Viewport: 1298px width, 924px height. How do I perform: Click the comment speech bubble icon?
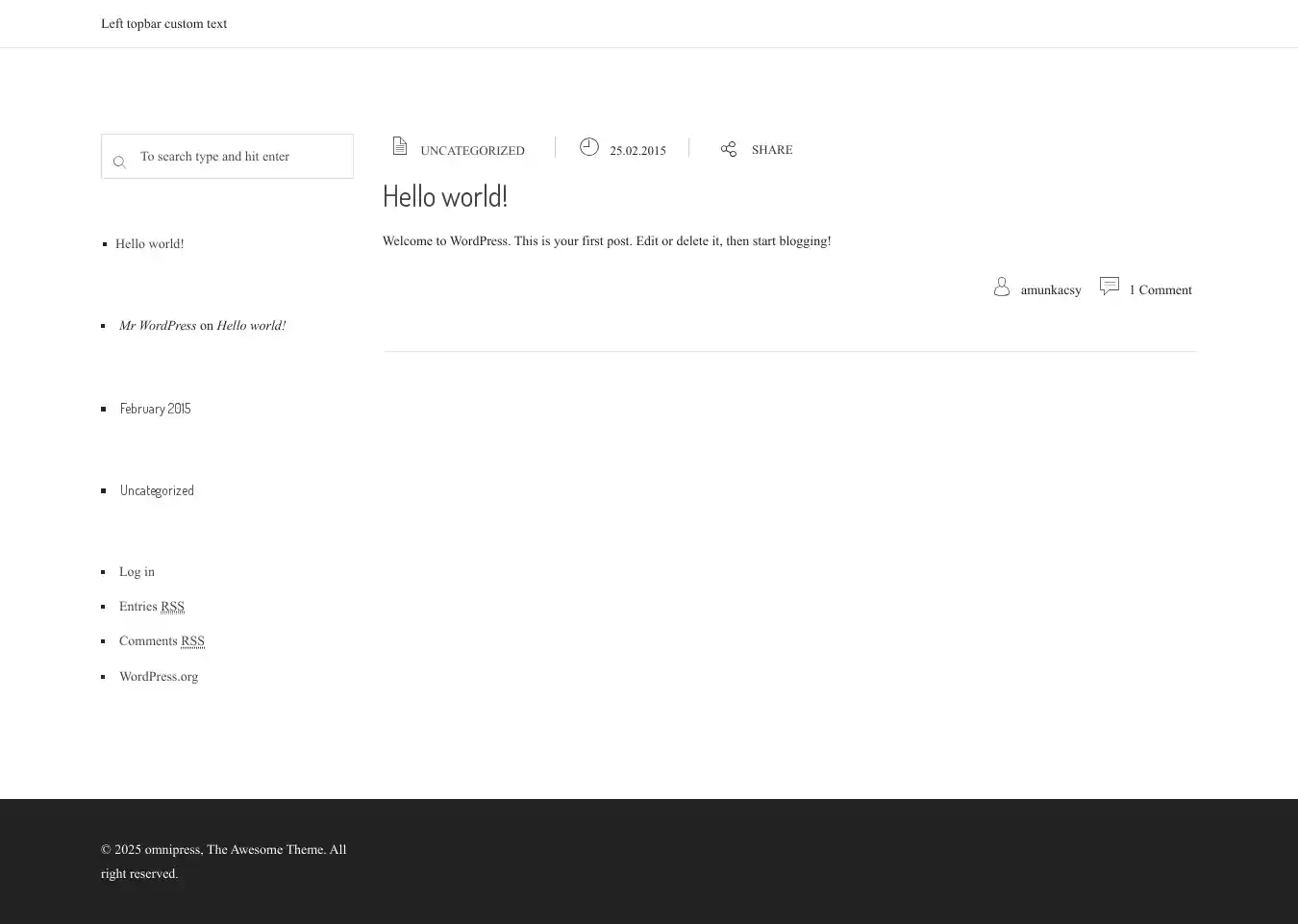tap(1109, 286)
